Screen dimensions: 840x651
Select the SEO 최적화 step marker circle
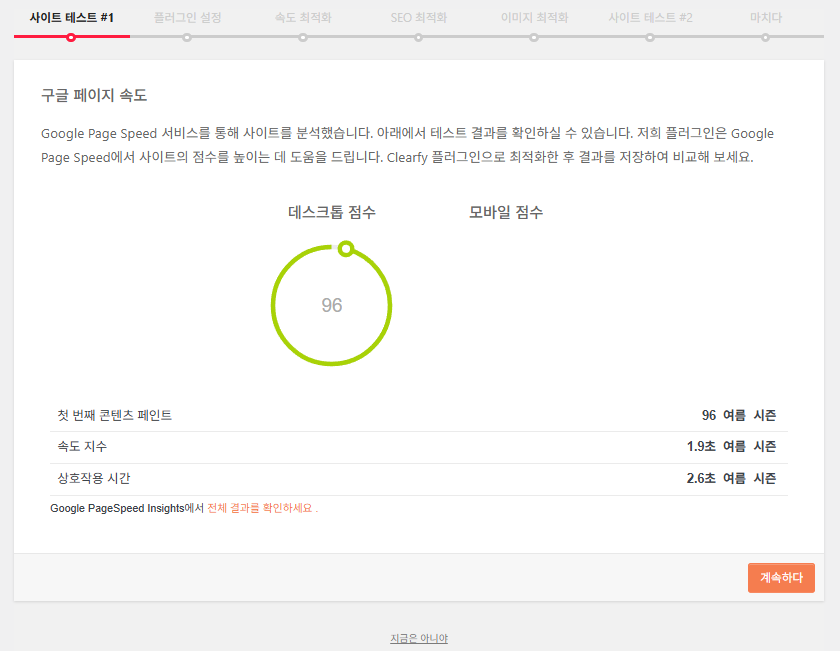pos(419,37)
